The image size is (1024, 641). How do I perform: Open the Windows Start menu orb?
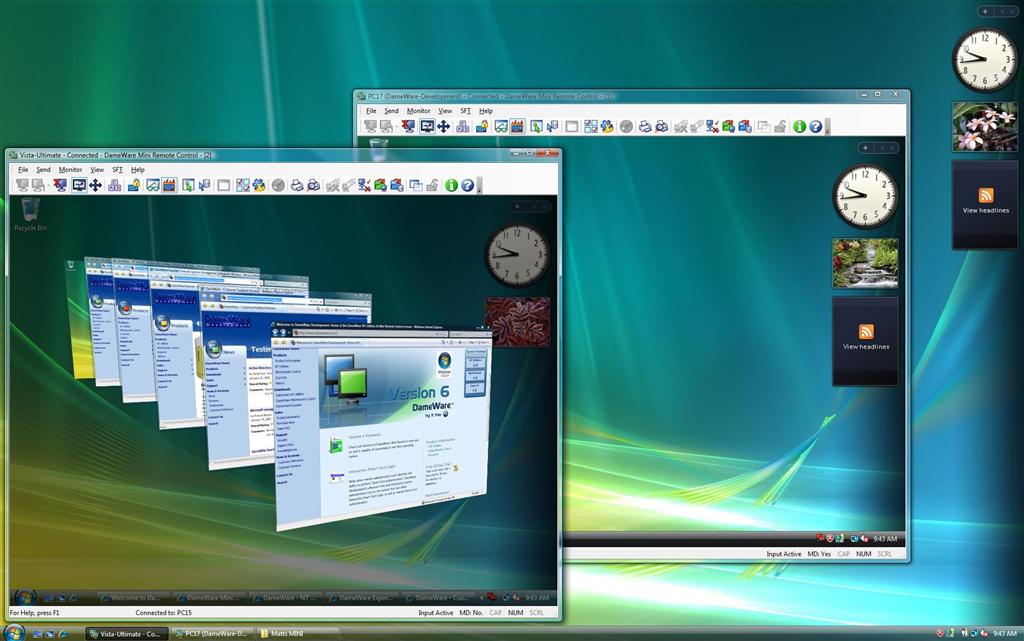14,633
